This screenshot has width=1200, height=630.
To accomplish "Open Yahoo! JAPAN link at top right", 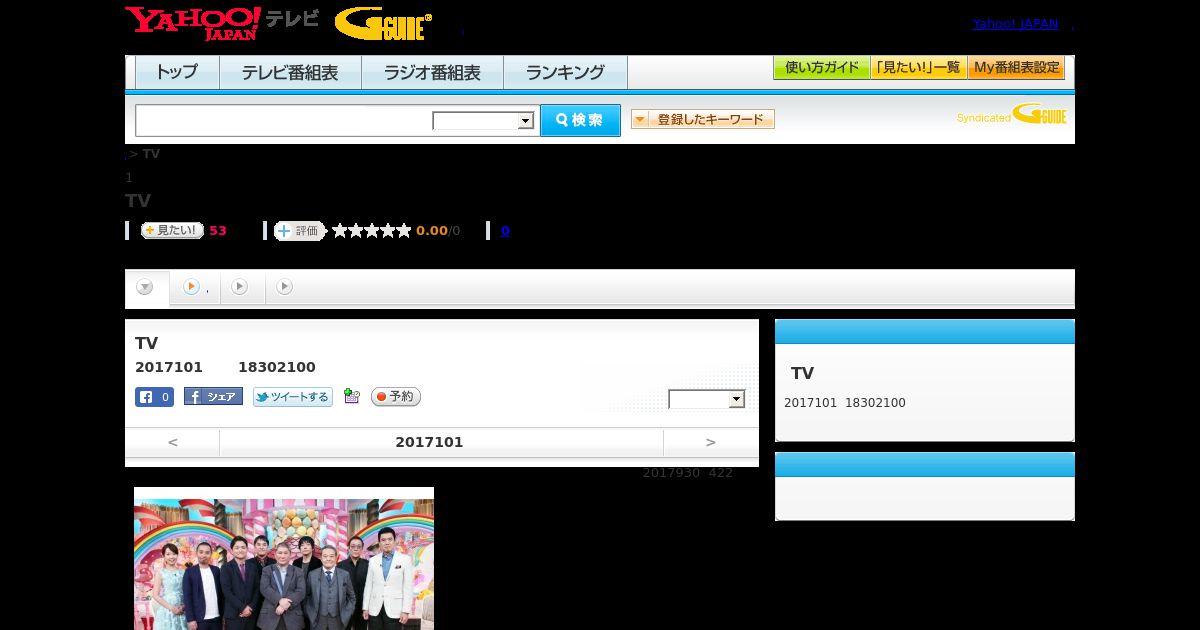I will (1015, 23).
